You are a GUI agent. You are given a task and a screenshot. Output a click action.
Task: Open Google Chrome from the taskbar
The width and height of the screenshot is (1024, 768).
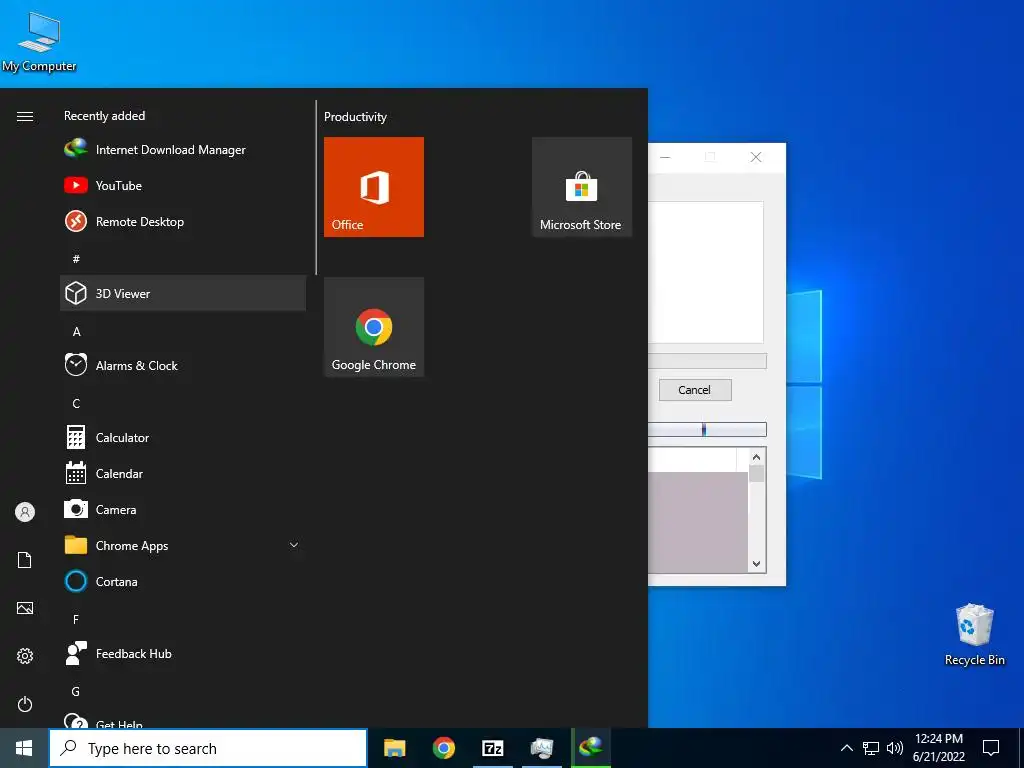pos(443,748)
